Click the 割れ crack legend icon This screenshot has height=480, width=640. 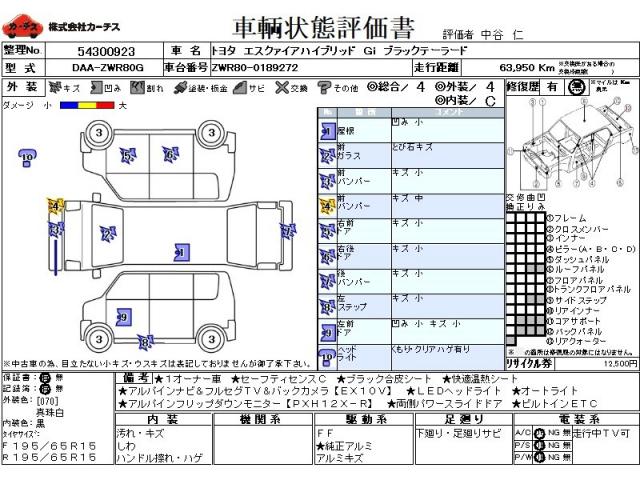click(137, 87)
